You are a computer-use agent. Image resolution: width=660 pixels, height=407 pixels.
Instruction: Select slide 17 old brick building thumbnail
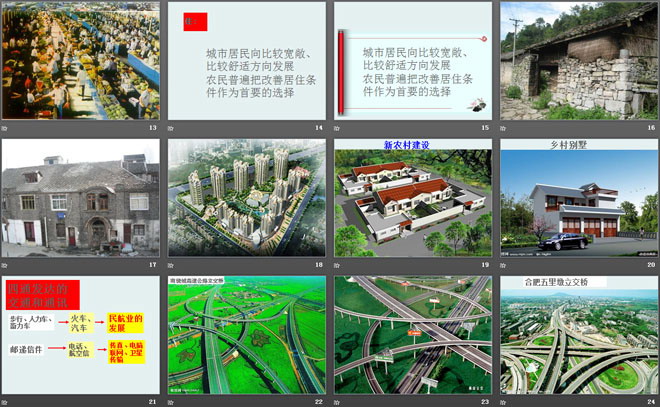point(81,198)
